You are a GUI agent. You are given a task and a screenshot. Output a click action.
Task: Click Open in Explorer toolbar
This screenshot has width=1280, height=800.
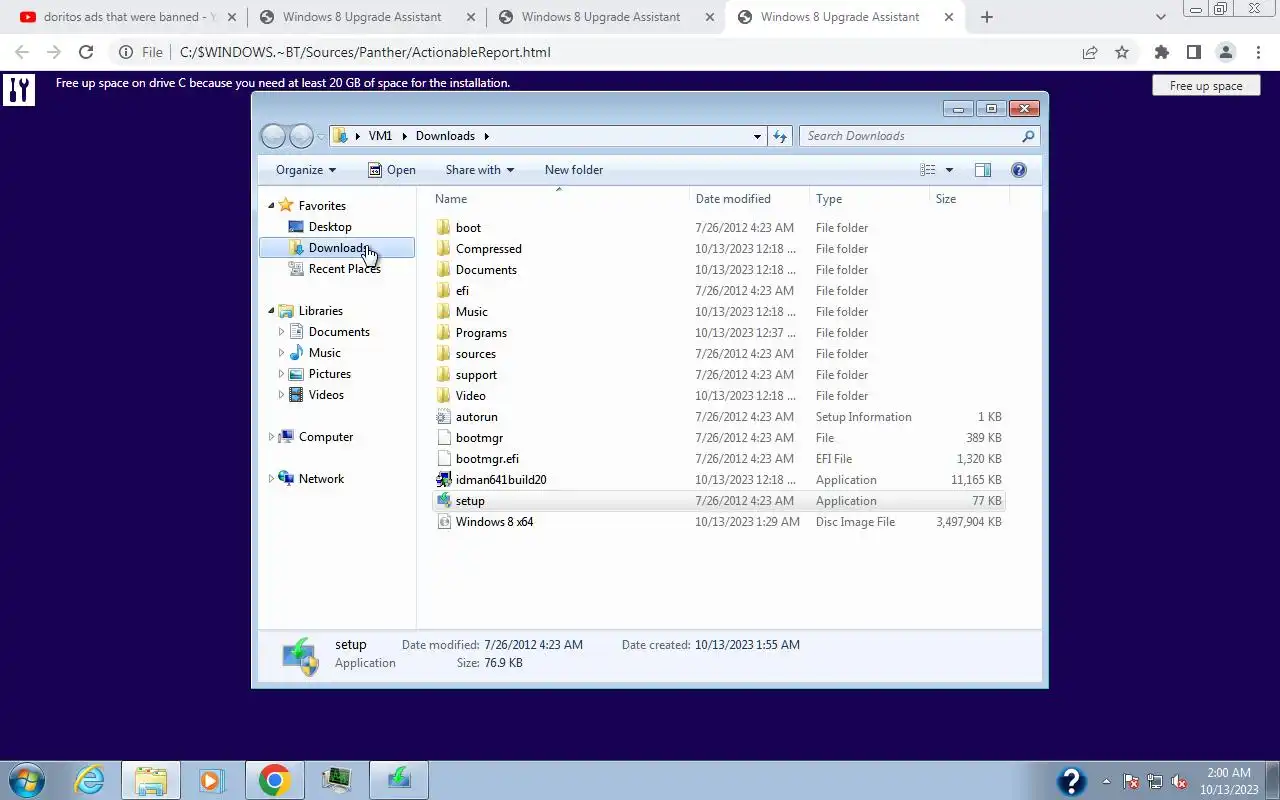point(391,170)
